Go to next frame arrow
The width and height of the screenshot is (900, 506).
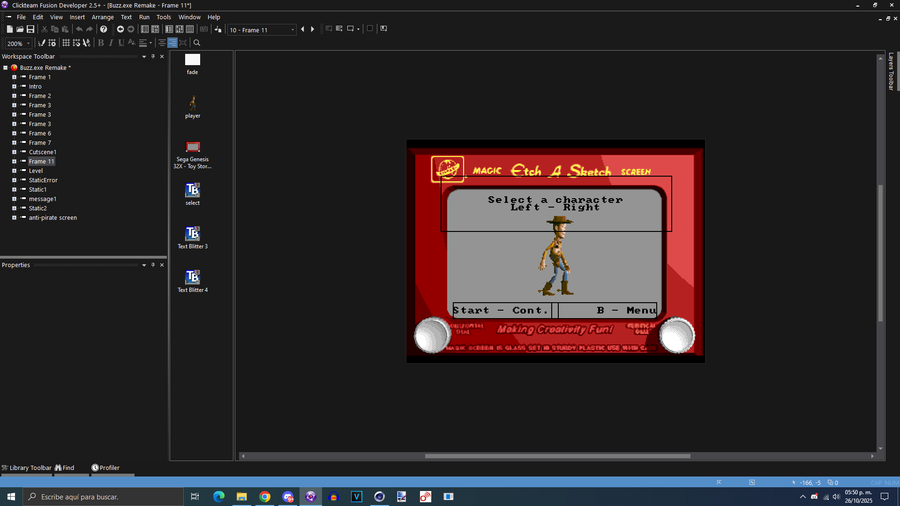pos(313,29)
